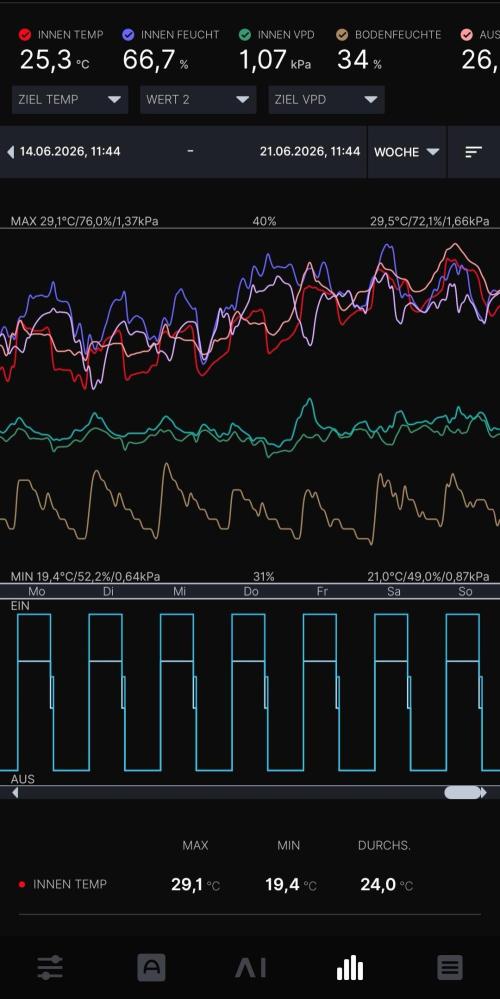Toggle the INNEN VPD series checkbox
Screen dimensions: 500x999
tap(245, 34)
